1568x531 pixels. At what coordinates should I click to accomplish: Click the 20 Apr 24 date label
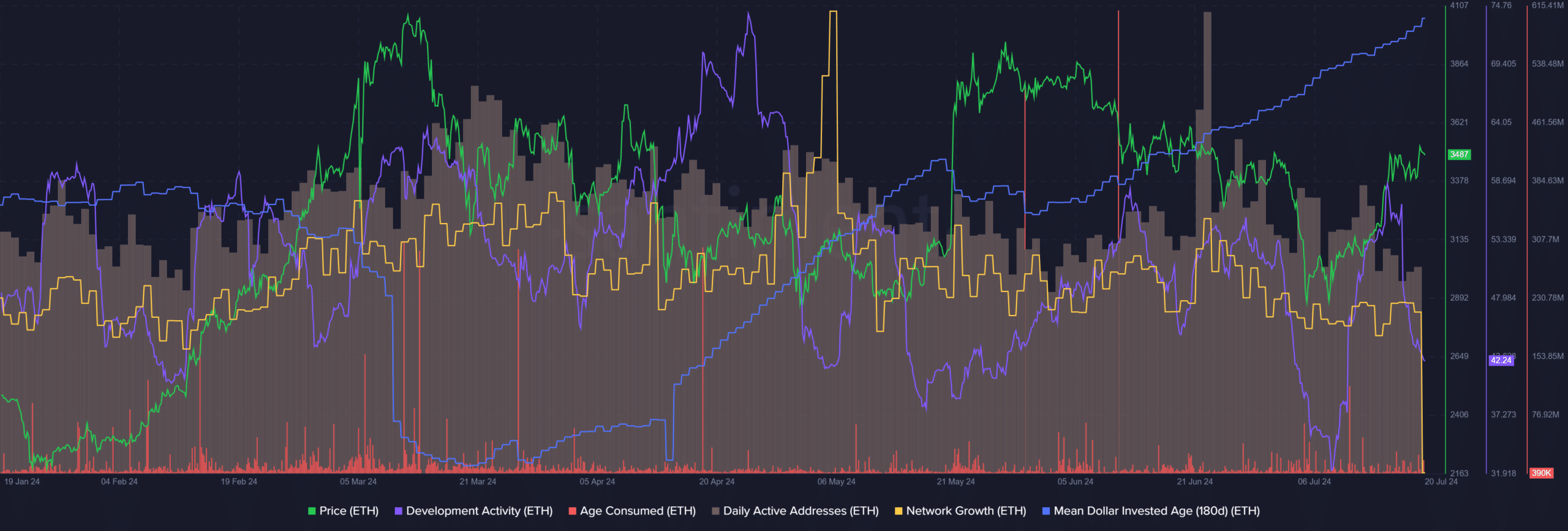(x=717, y=481)
